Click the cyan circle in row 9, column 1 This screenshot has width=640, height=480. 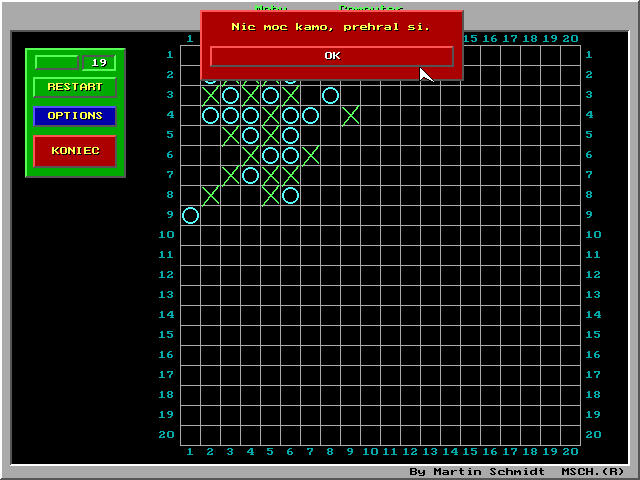[x=190, y=215]
